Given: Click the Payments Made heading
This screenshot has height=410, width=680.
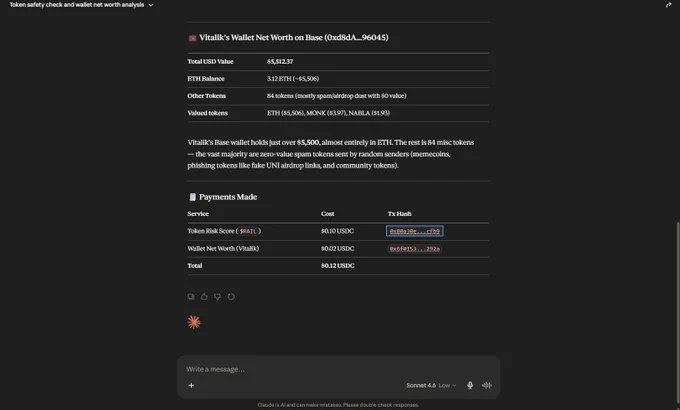Looking at the screenshot, I should 228,197.
